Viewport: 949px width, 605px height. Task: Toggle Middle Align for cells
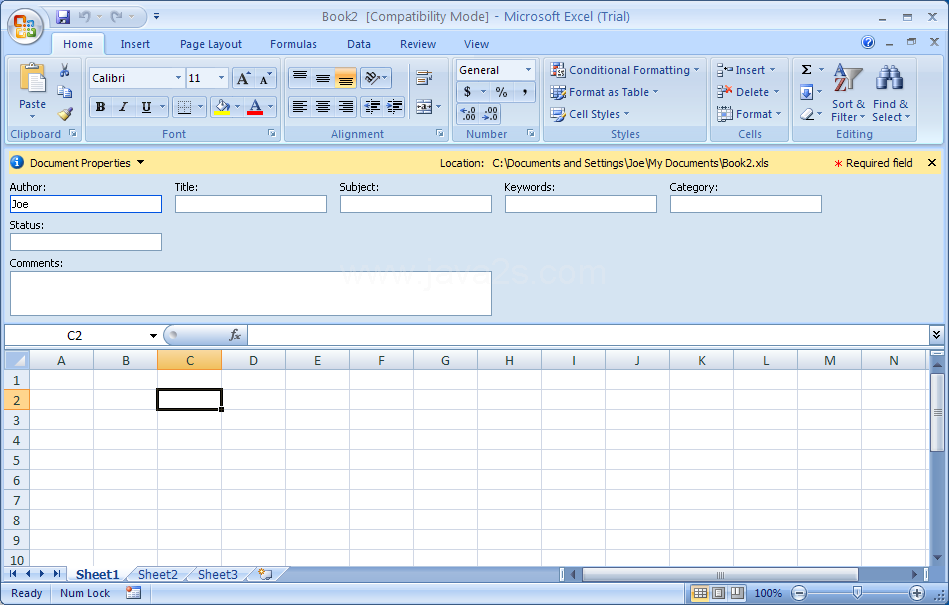click(x=323, y=77)
